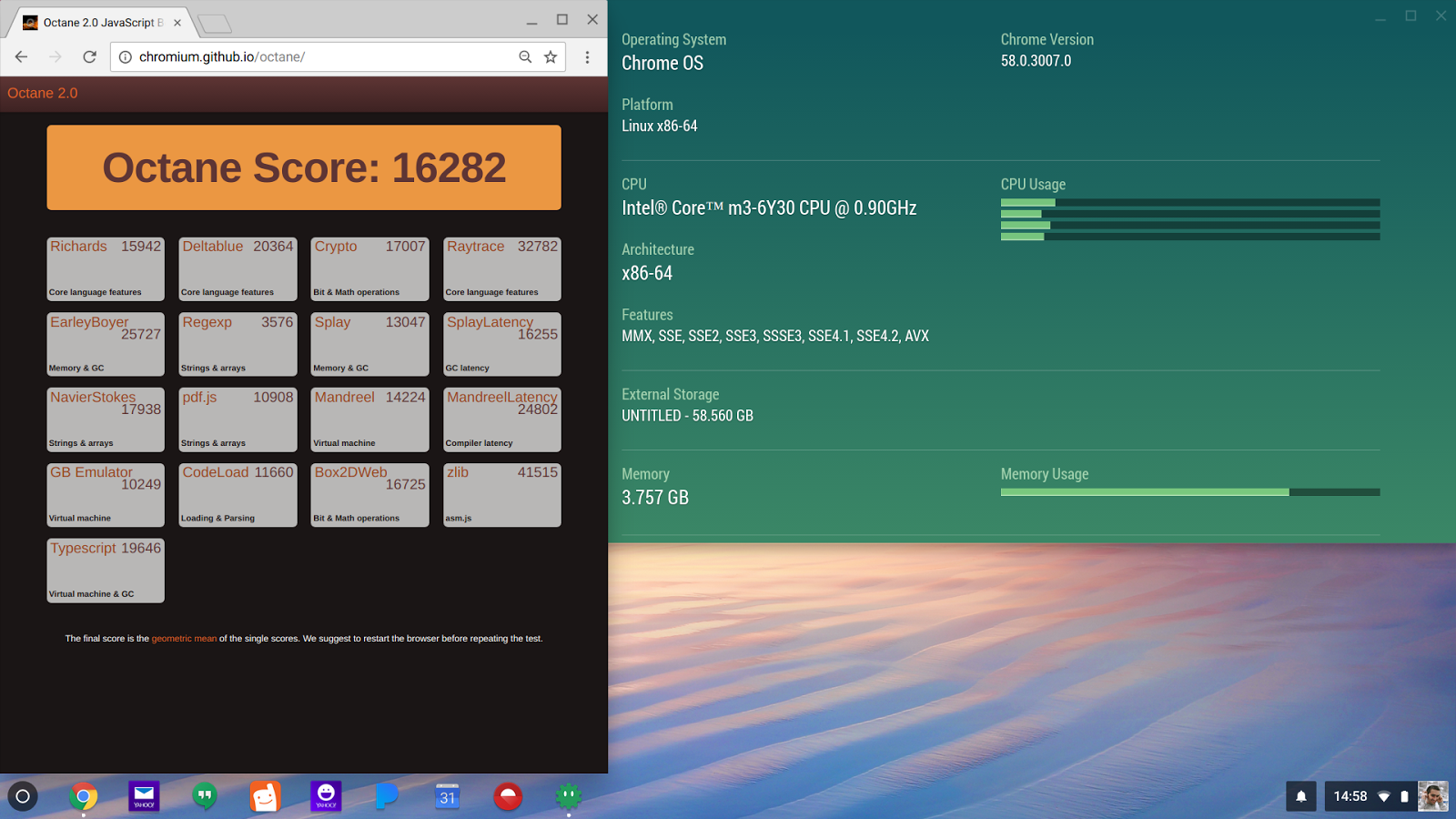The width and height of the screenshot is (1456, 819).
Task: Open Google Calendar from the shelf
Action: (x=447, y=796)
